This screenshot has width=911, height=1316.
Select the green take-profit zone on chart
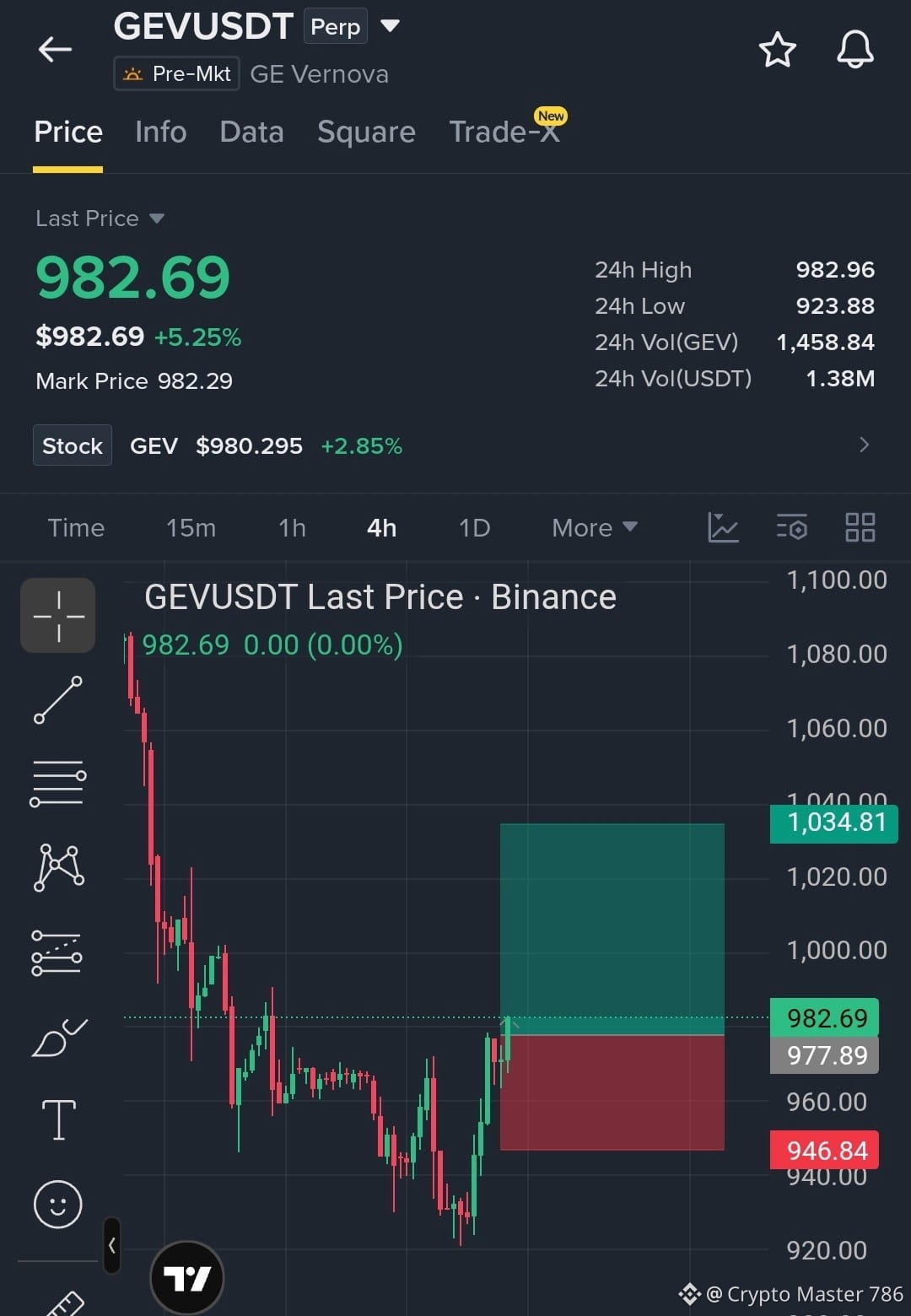pyautogui.click(x=612, y=929)
